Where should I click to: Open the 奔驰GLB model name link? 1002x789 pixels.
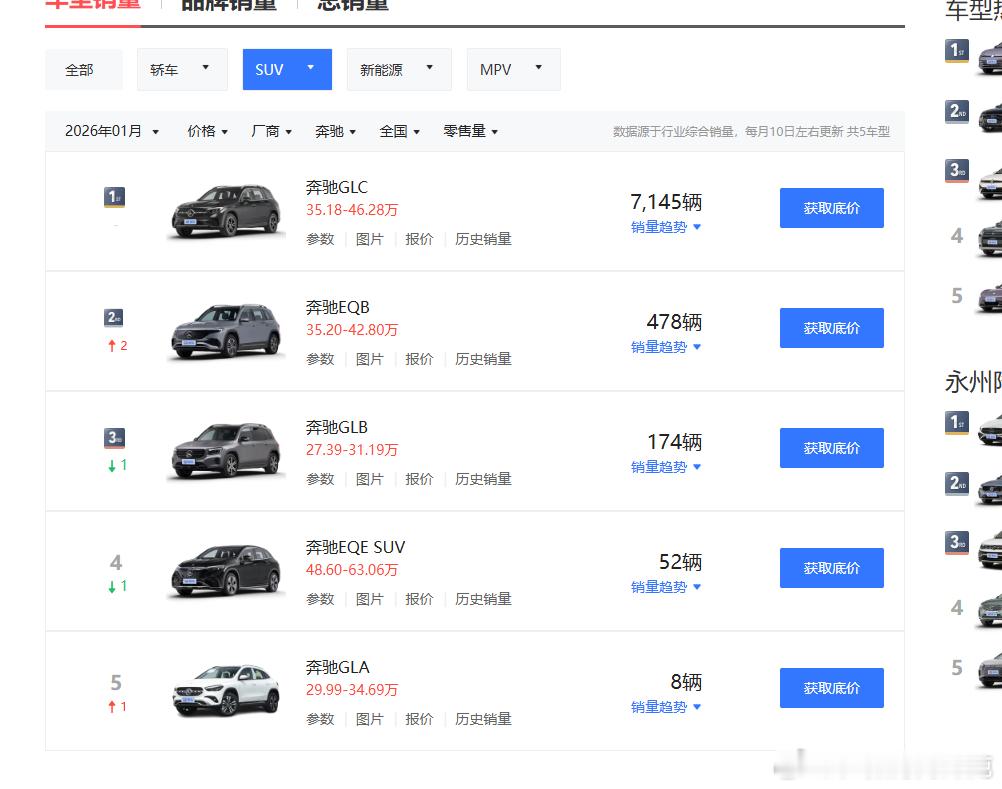[337, 427]
